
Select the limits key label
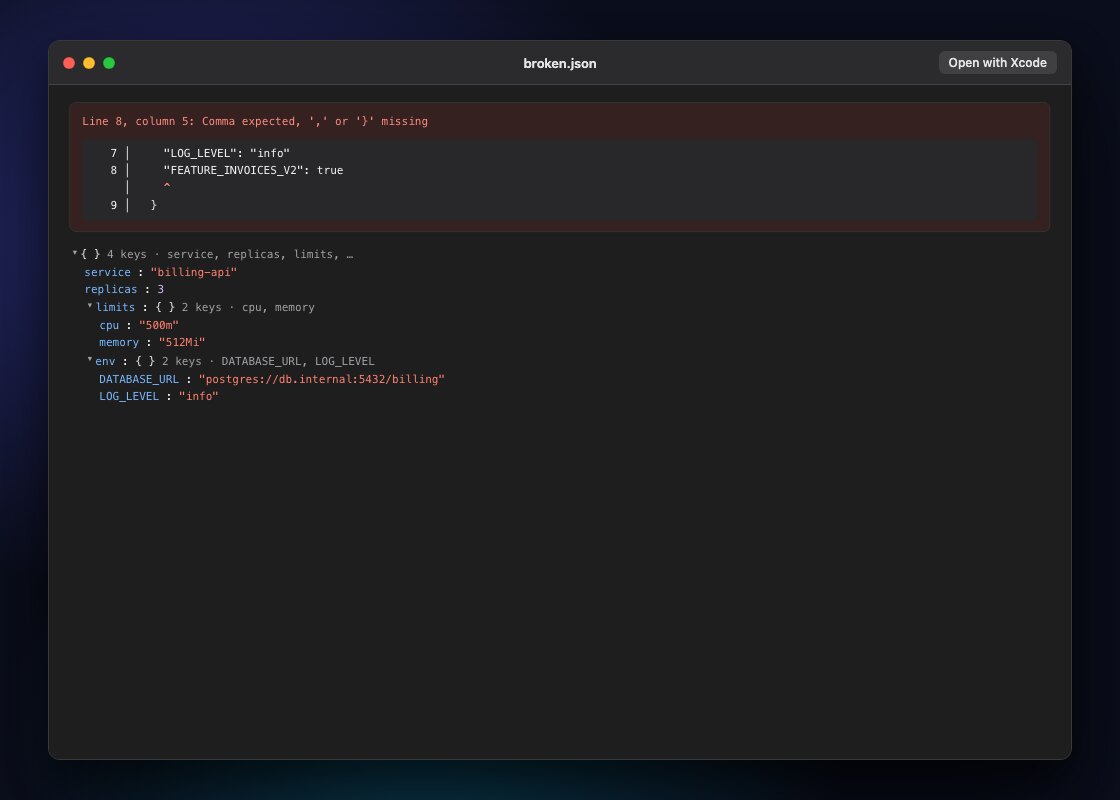pos(116,307)
